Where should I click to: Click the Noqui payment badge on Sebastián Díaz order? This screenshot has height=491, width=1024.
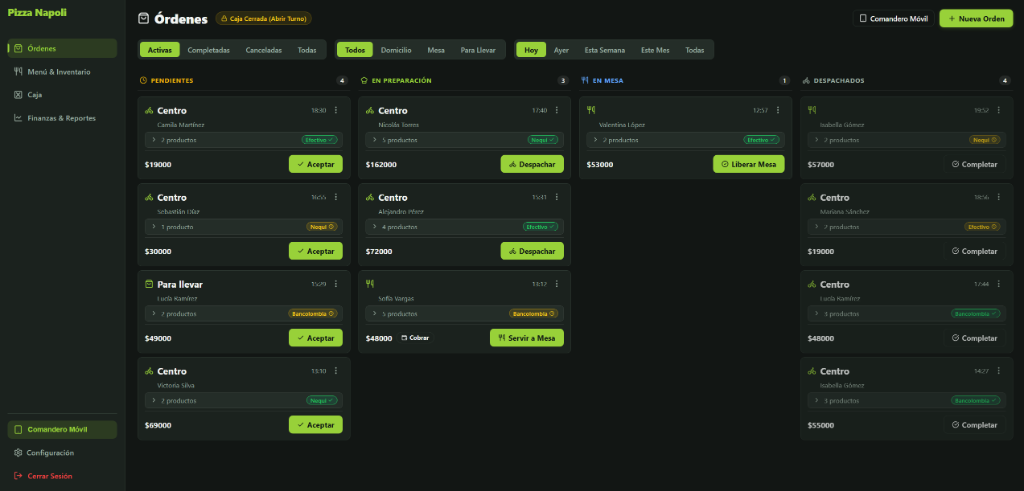pos(322,227)
